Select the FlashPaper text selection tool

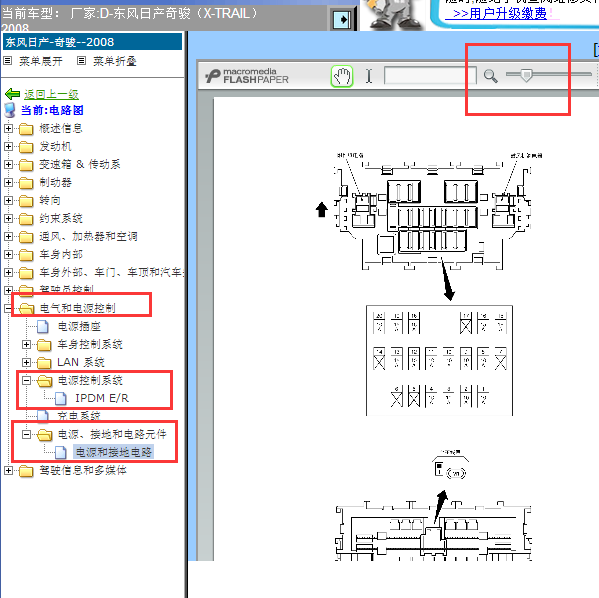(x=369, y=76)
